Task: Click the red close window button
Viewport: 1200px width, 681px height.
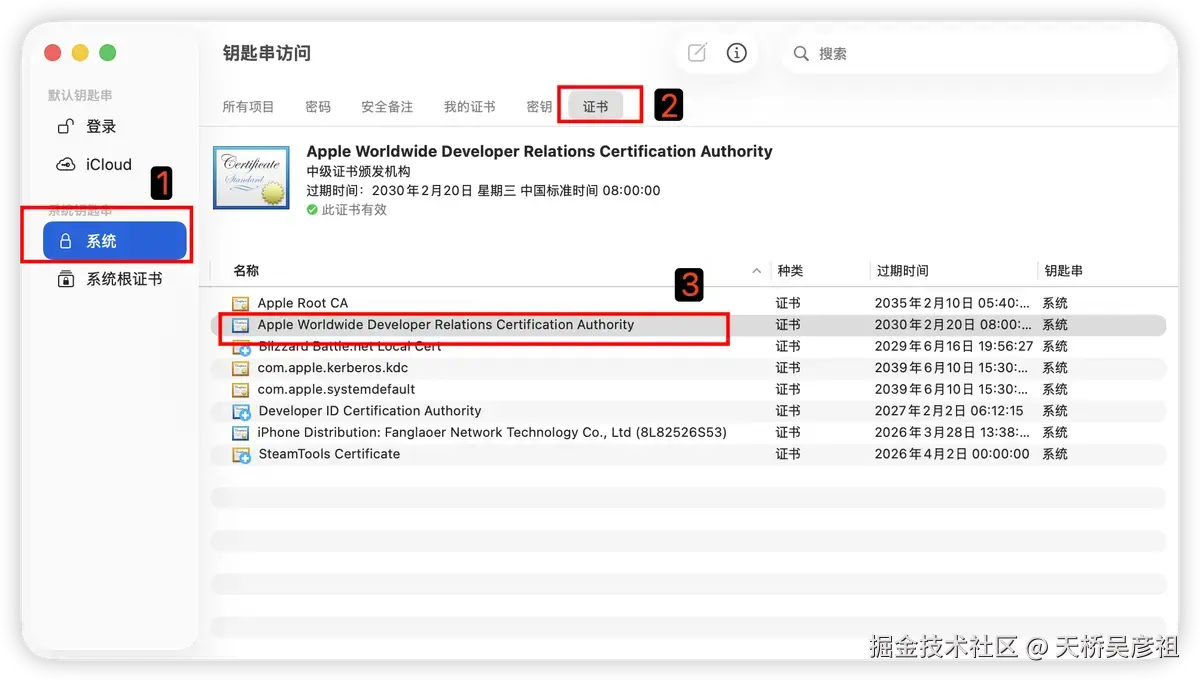Action: [53, 53]
